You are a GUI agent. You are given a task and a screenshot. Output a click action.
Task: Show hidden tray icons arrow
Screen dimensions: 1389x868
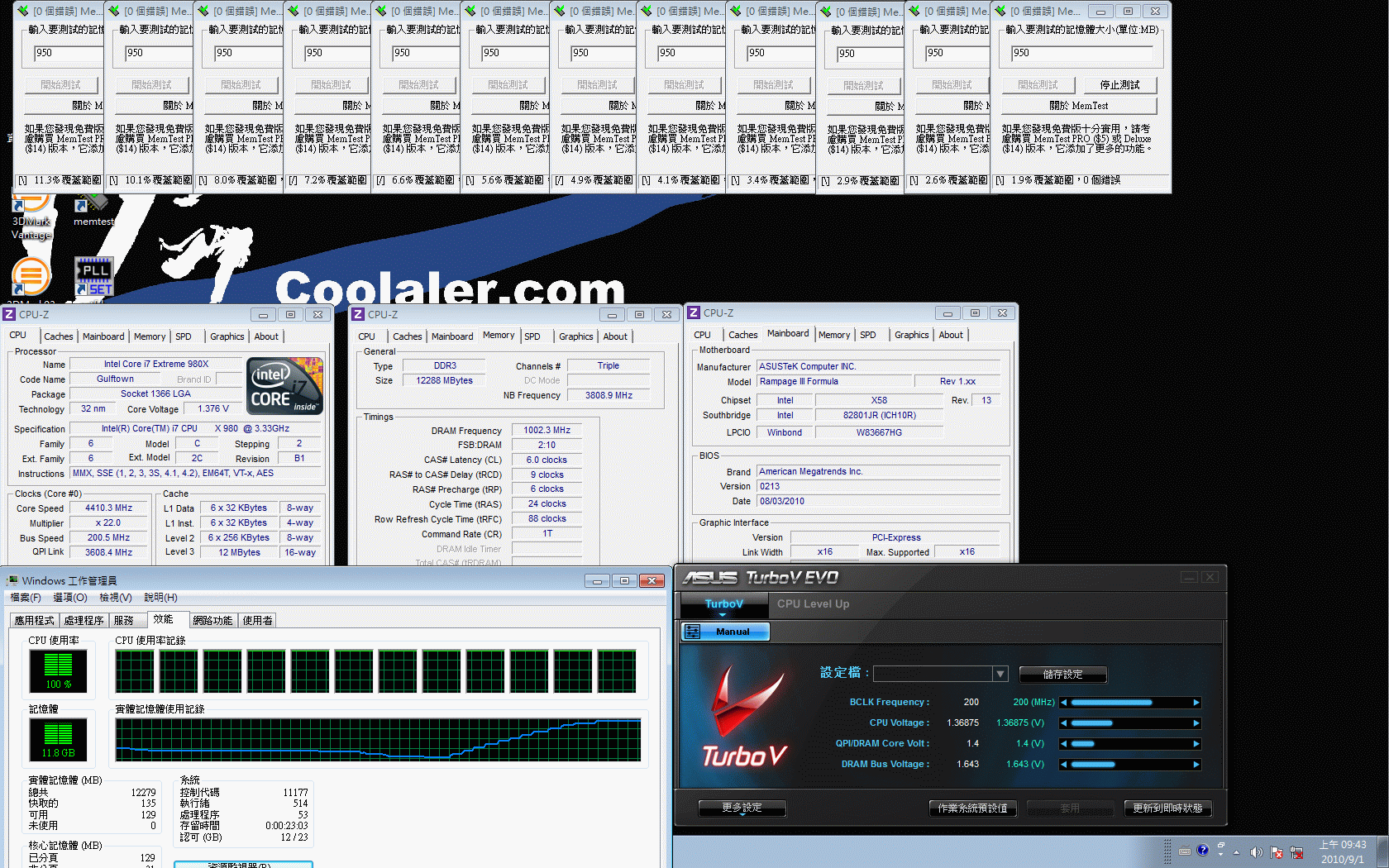click(x=1237, y=852)
